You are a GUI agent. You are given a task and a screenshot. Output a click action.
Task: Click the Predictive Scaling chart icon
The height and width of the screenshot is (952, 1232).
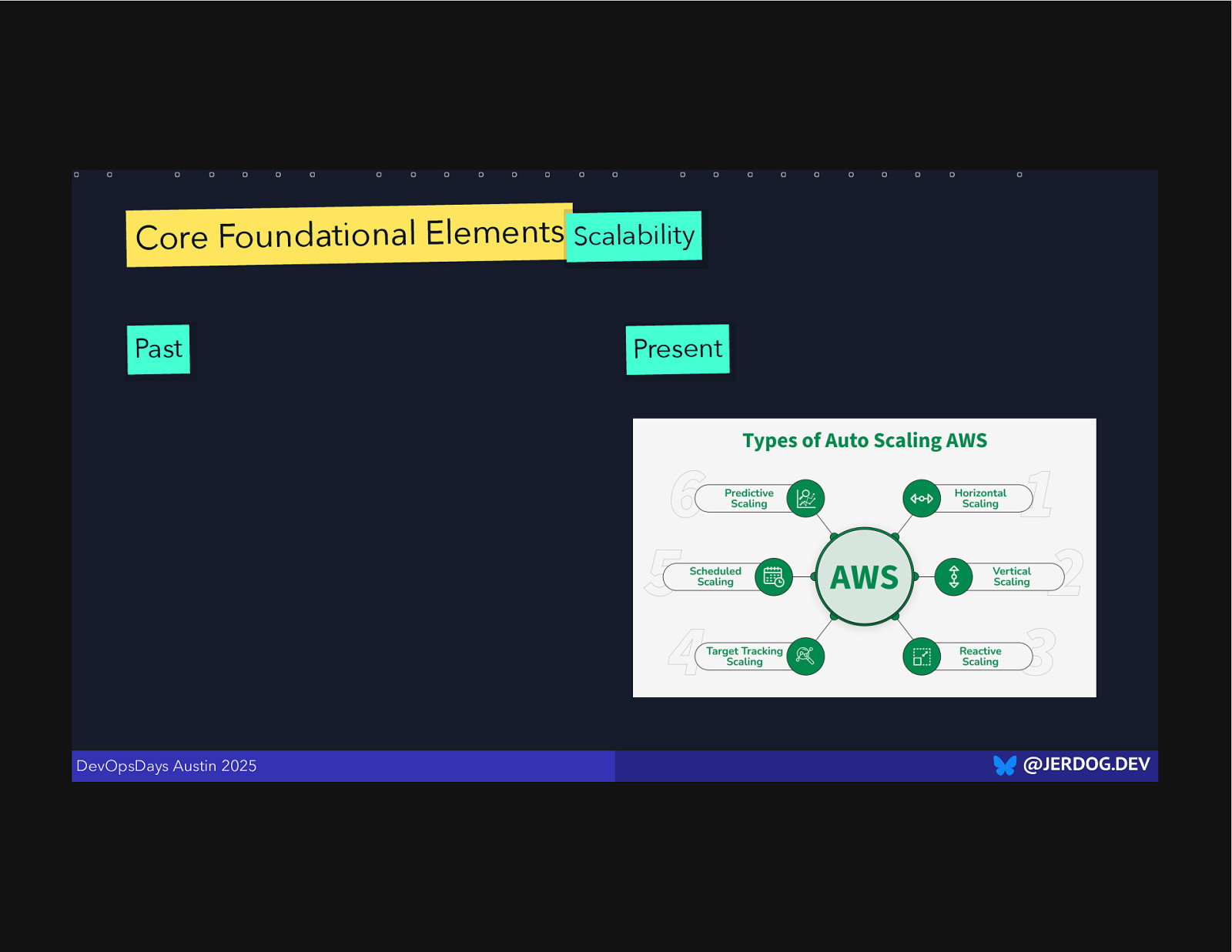point(805,499)
